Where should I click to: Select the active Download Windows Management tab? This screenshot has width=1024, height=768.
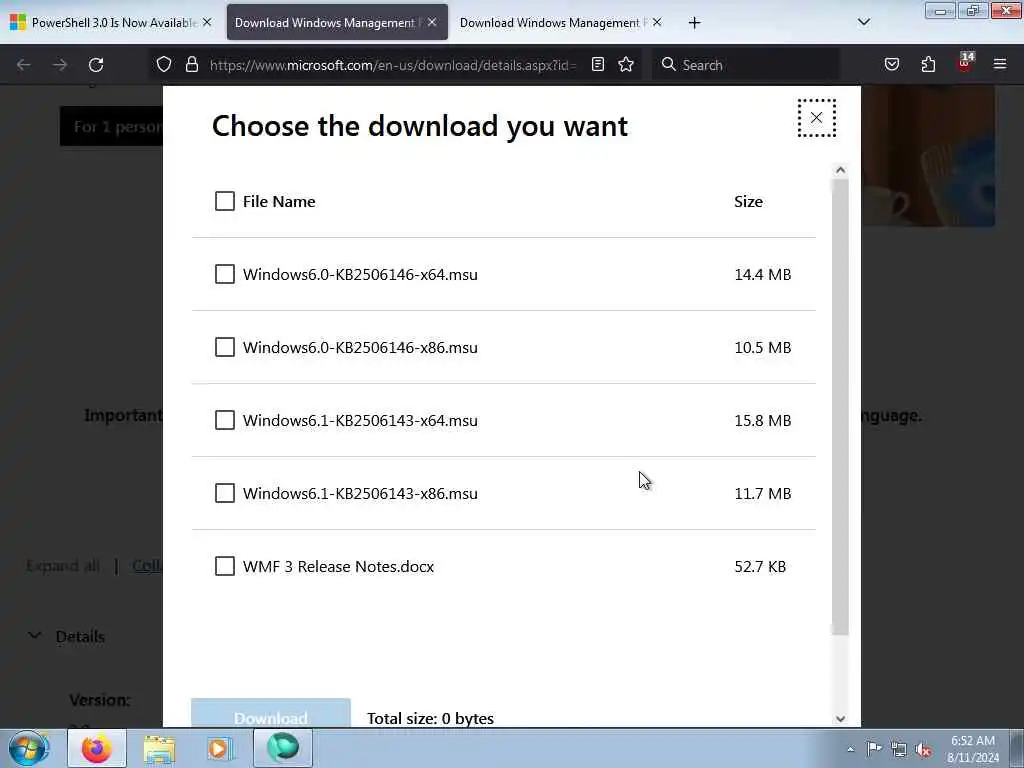click(337, 22)
